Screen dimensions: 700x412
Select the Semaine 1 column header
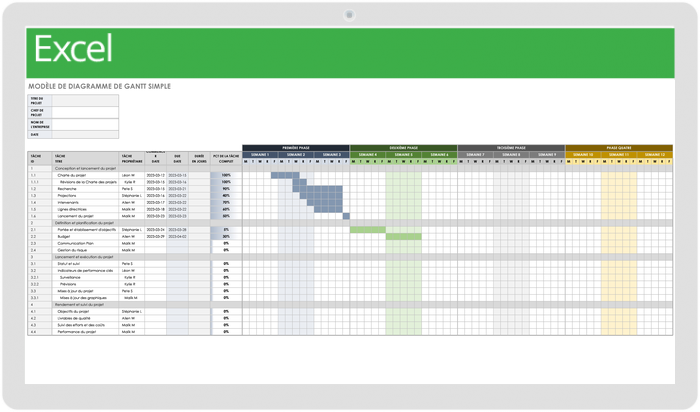click(260, 155)
